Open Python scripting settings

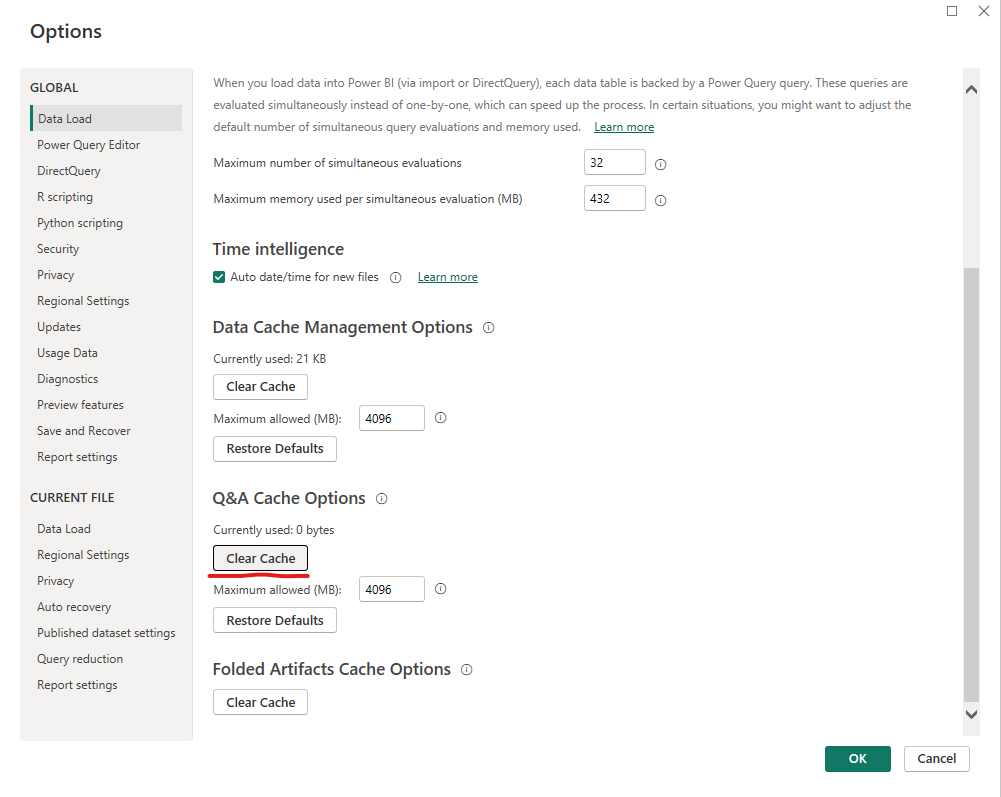pyautogui.click(x=80, y=223)
